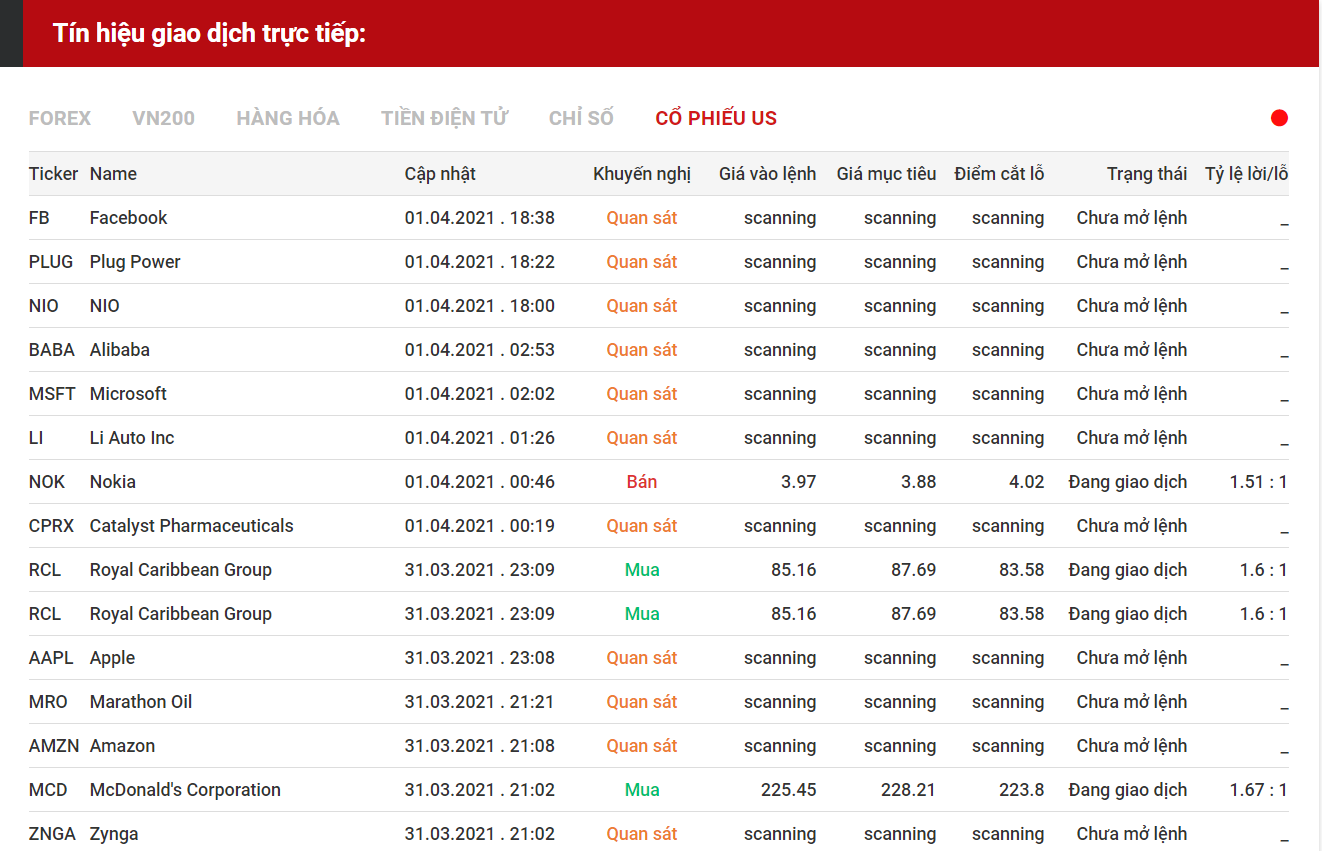Click the Ticker column header
This screenshot has height=851, width=1322.
53,174
